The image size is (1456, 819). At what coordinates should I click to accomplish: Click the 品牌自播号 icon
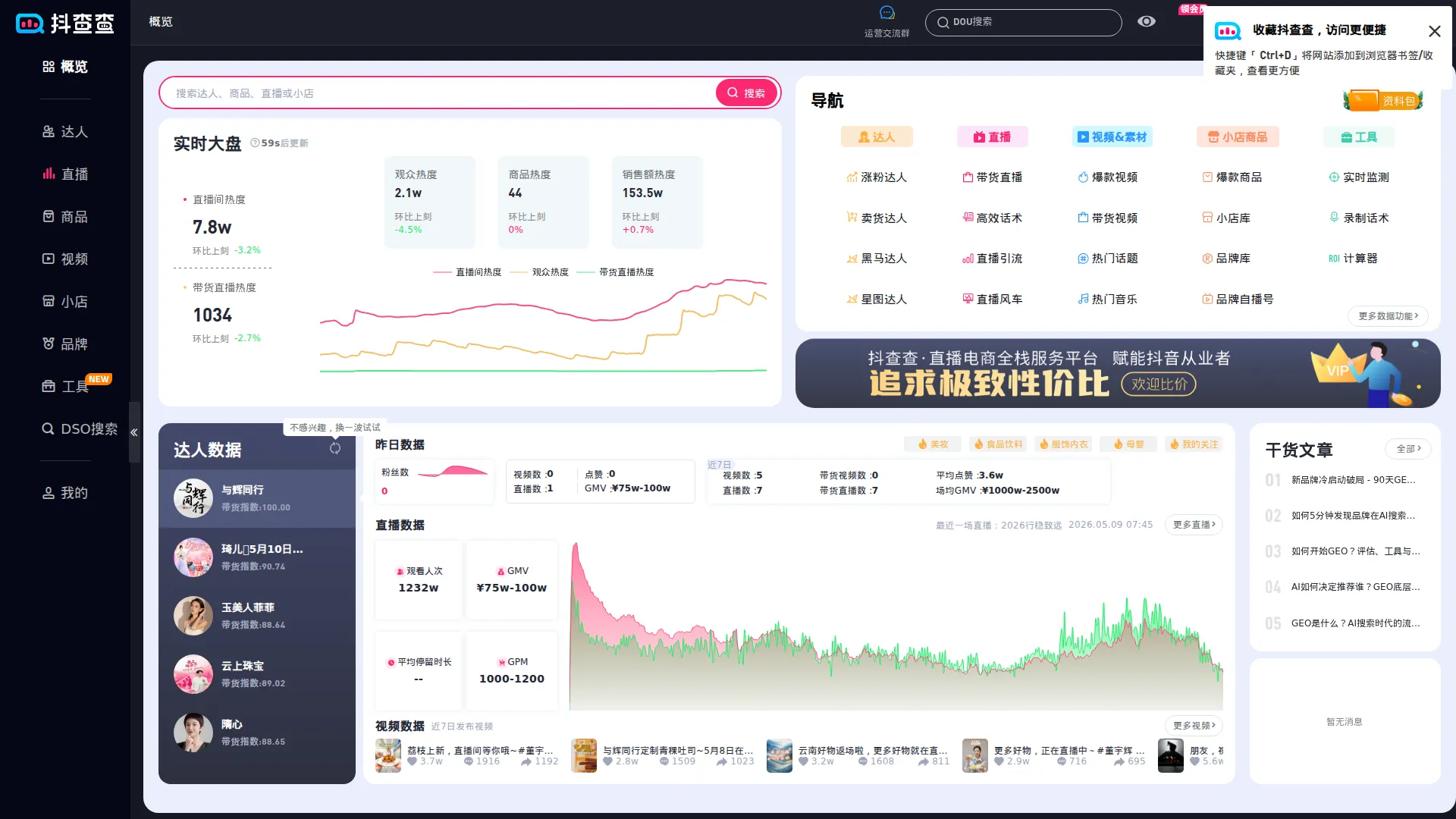pyautogui.click(x=1207, y=300)
